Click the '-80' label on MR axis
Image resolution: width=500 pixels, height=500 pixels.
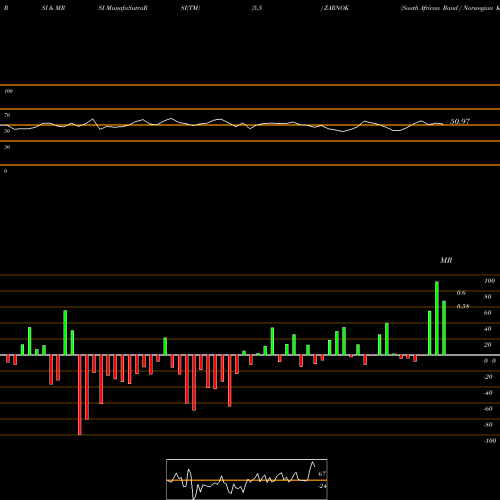488,425
